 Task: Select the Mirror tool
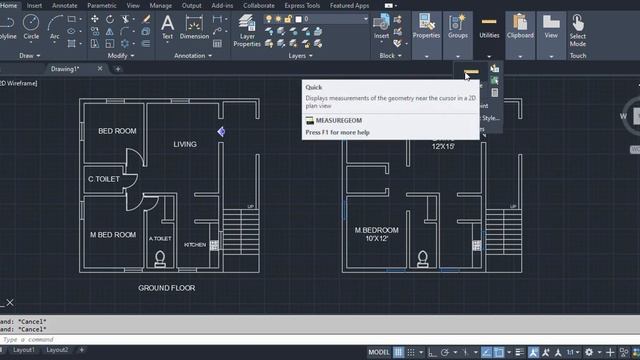110,31
